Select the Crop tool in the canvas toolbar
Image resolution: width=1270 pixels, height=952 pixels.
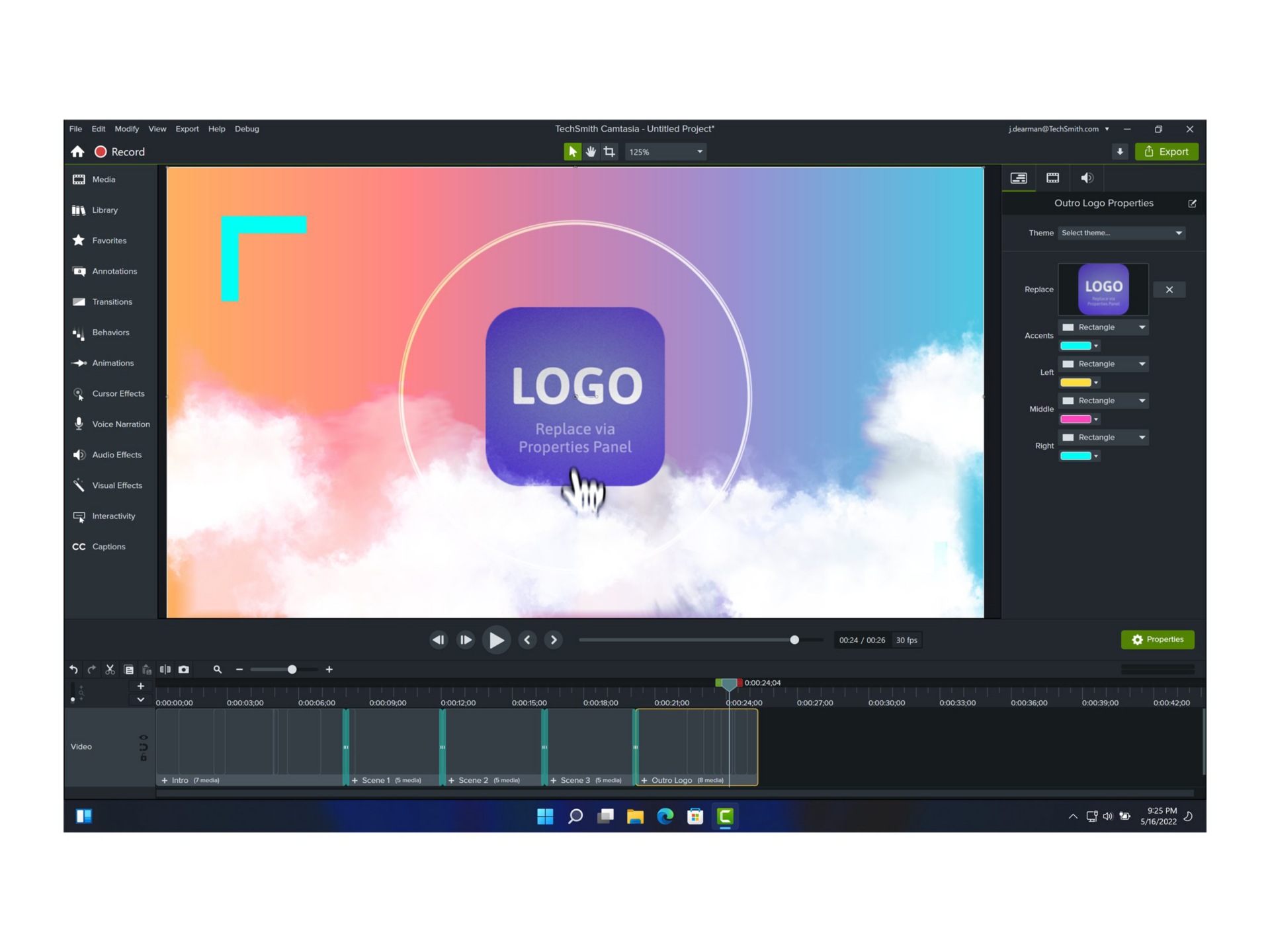(609, 151)
